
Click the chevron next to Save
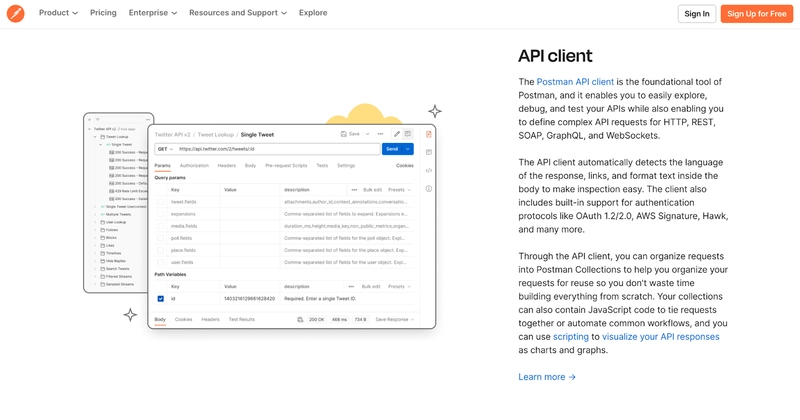(x=367, y=134)
